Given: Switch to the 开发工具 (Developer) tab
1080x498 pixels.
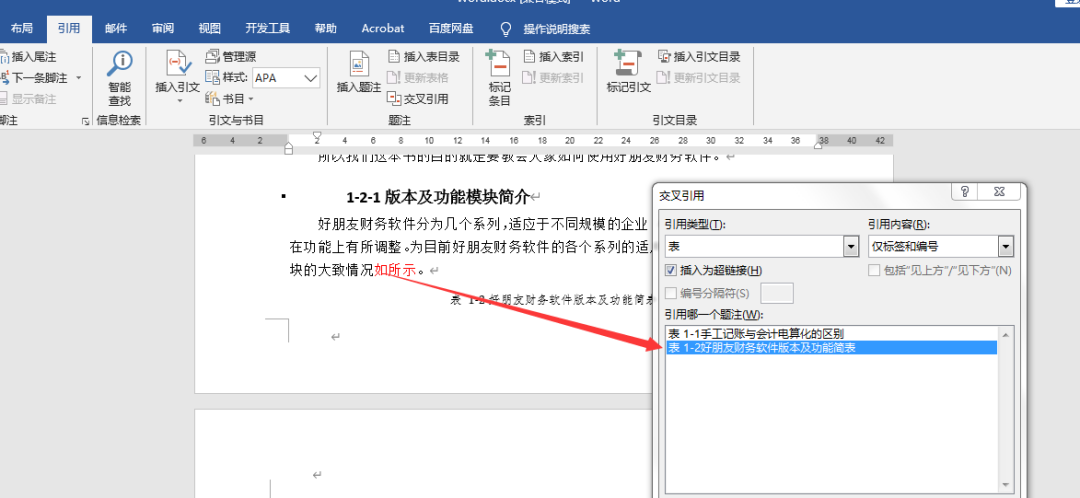Looking at the screenshot, I should pyautogui.click(x=267, y=28).
